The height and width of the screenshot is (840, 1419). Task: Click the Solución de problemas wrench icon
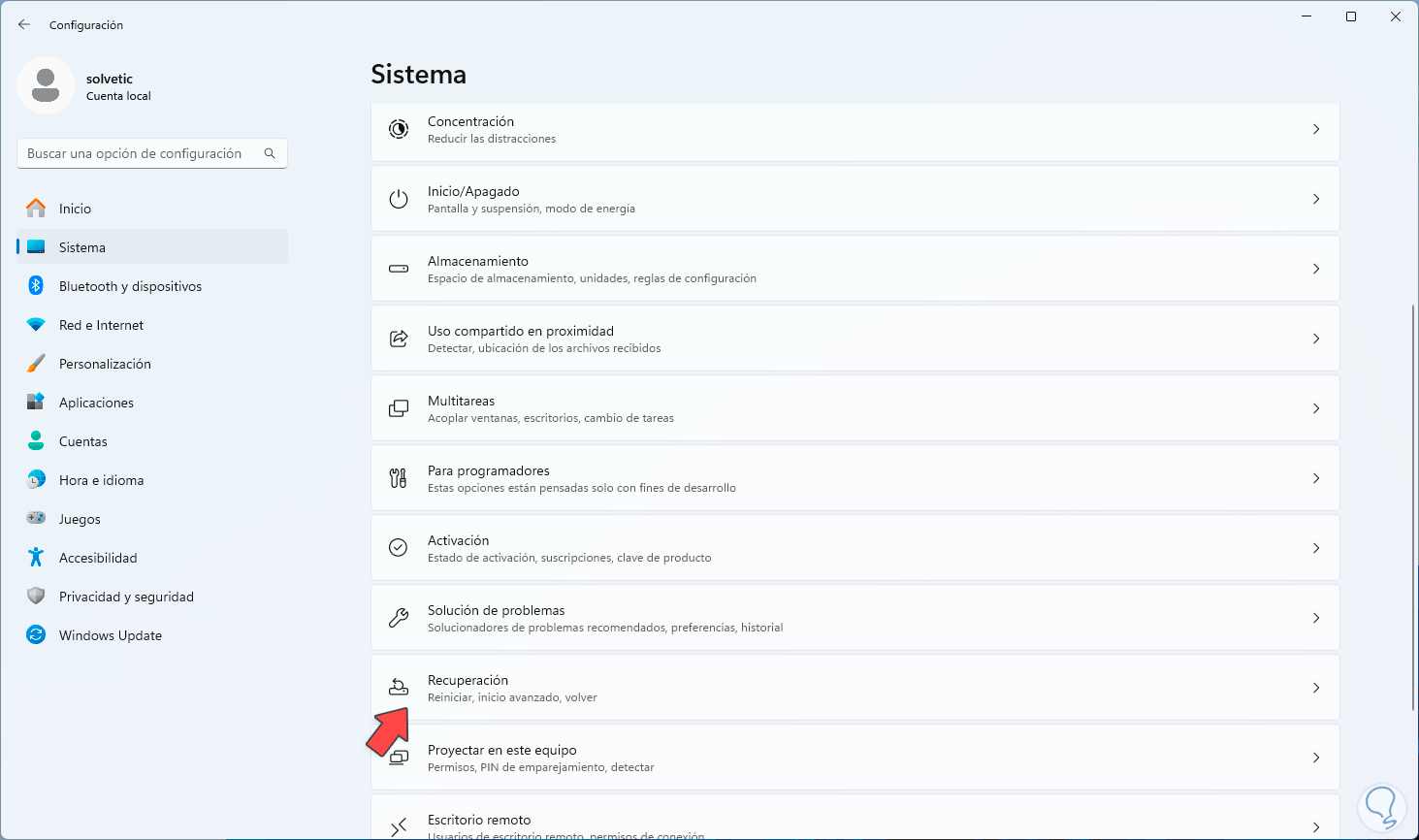399,618
